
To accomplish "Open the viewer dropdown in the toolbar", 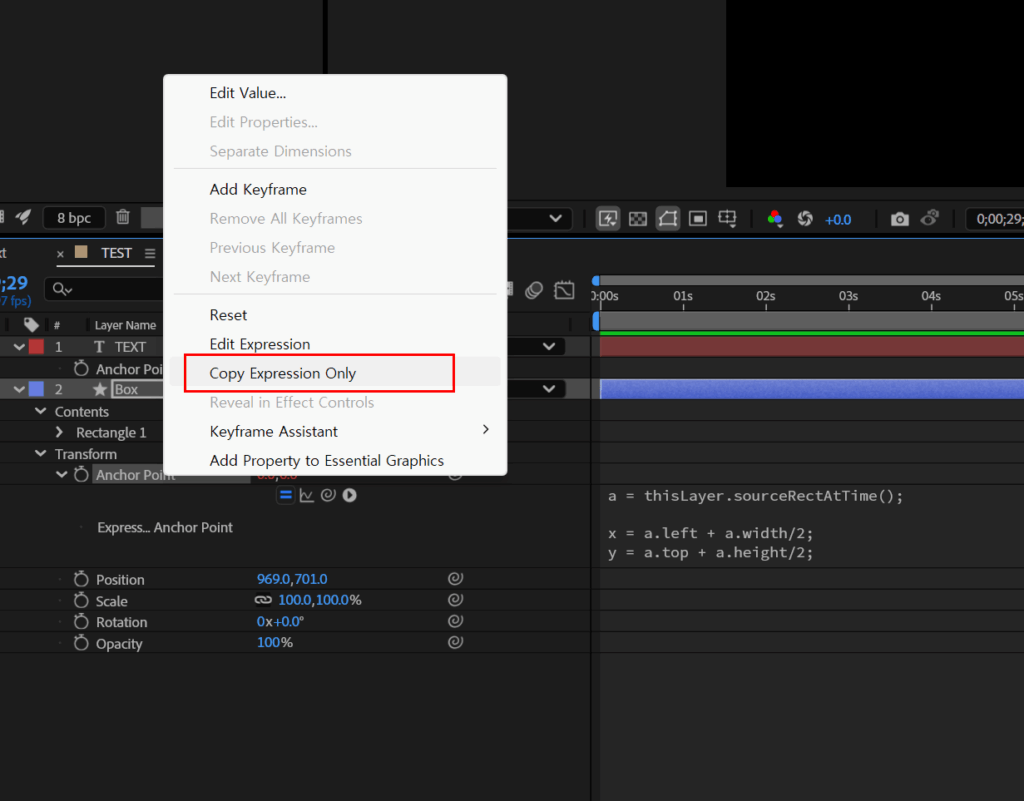I will 556,218.
